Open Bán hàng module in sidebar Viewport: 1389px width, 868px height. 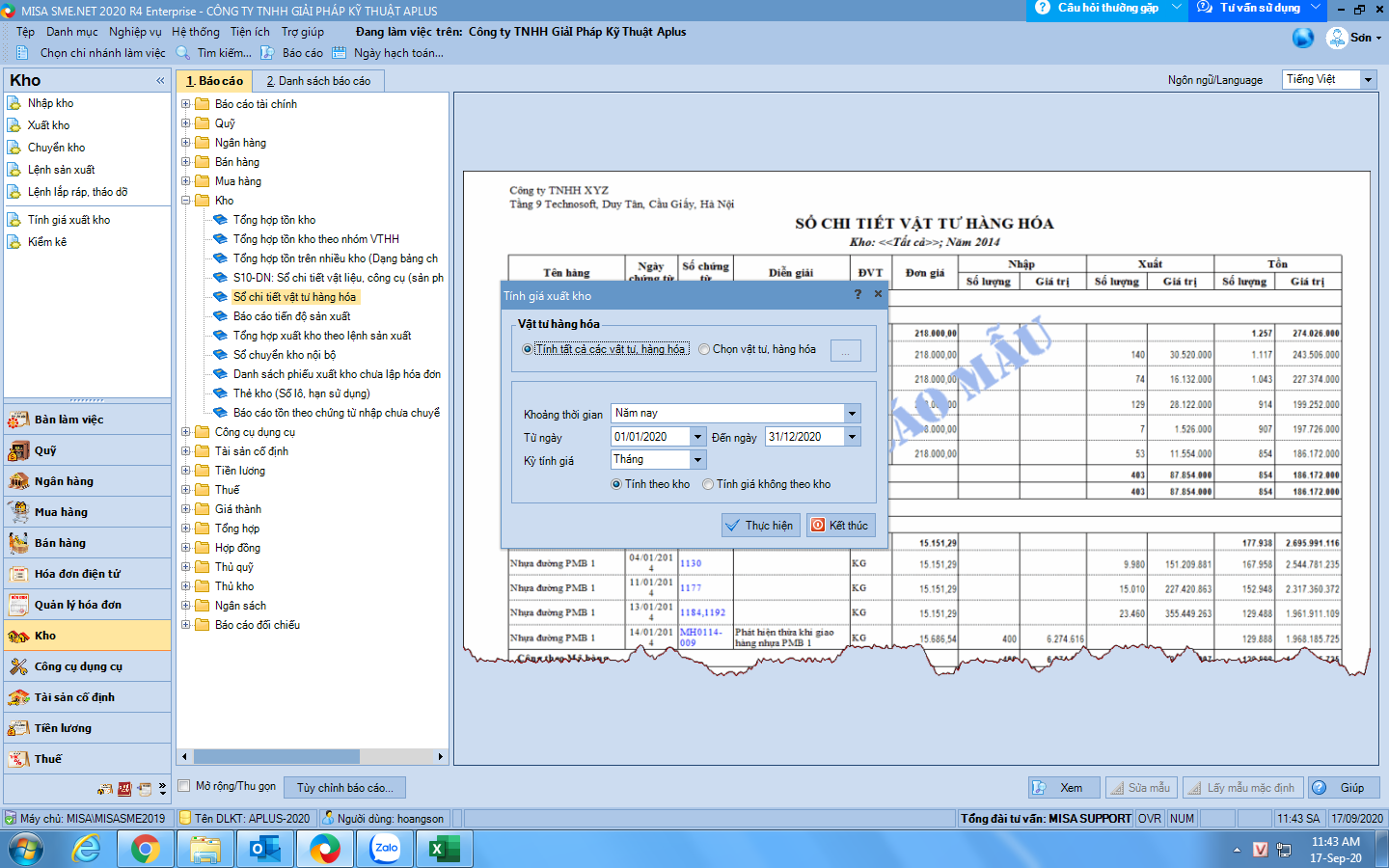tap(88, 543)
